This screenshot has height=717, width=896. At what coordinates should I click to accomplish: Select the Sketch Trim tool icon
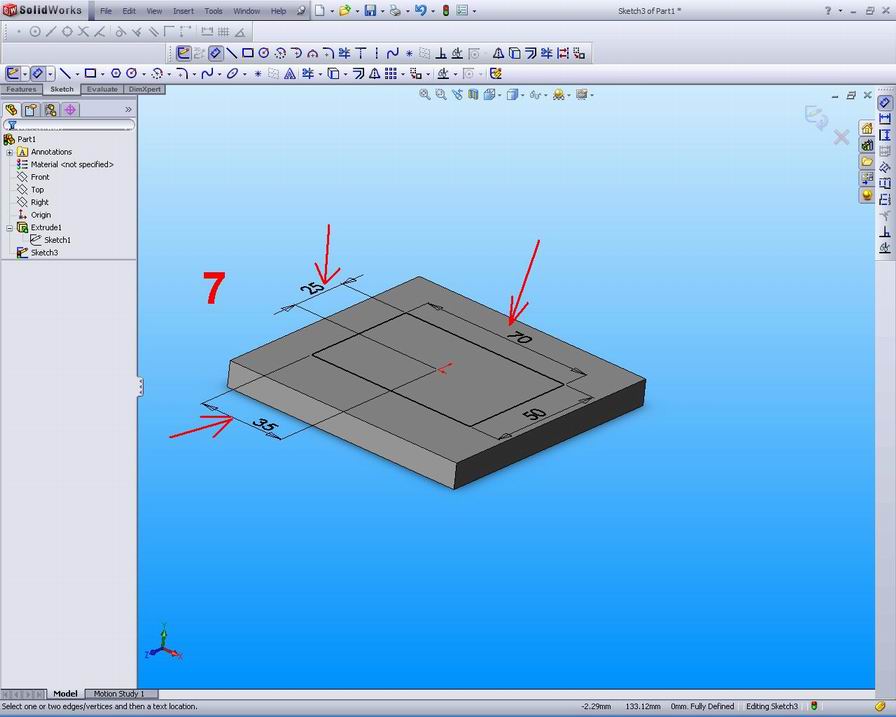point(308,73)
